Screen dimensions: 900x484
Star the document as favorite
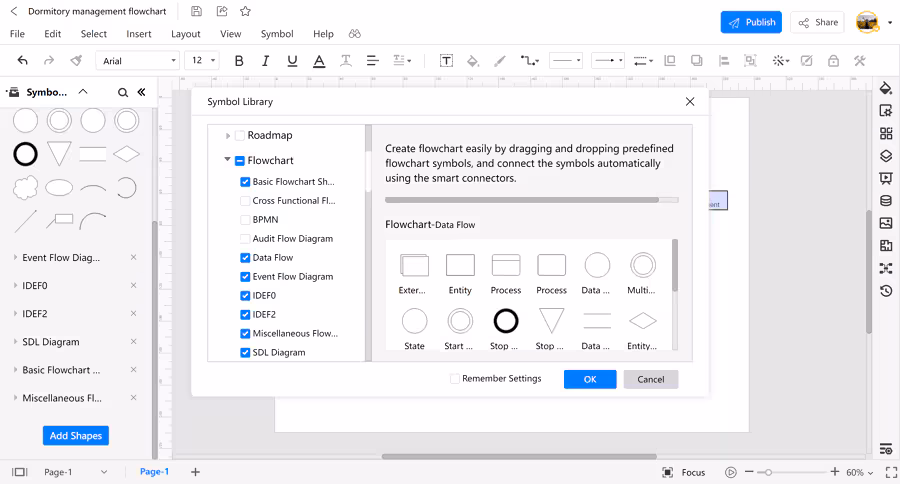click(246, 11)
